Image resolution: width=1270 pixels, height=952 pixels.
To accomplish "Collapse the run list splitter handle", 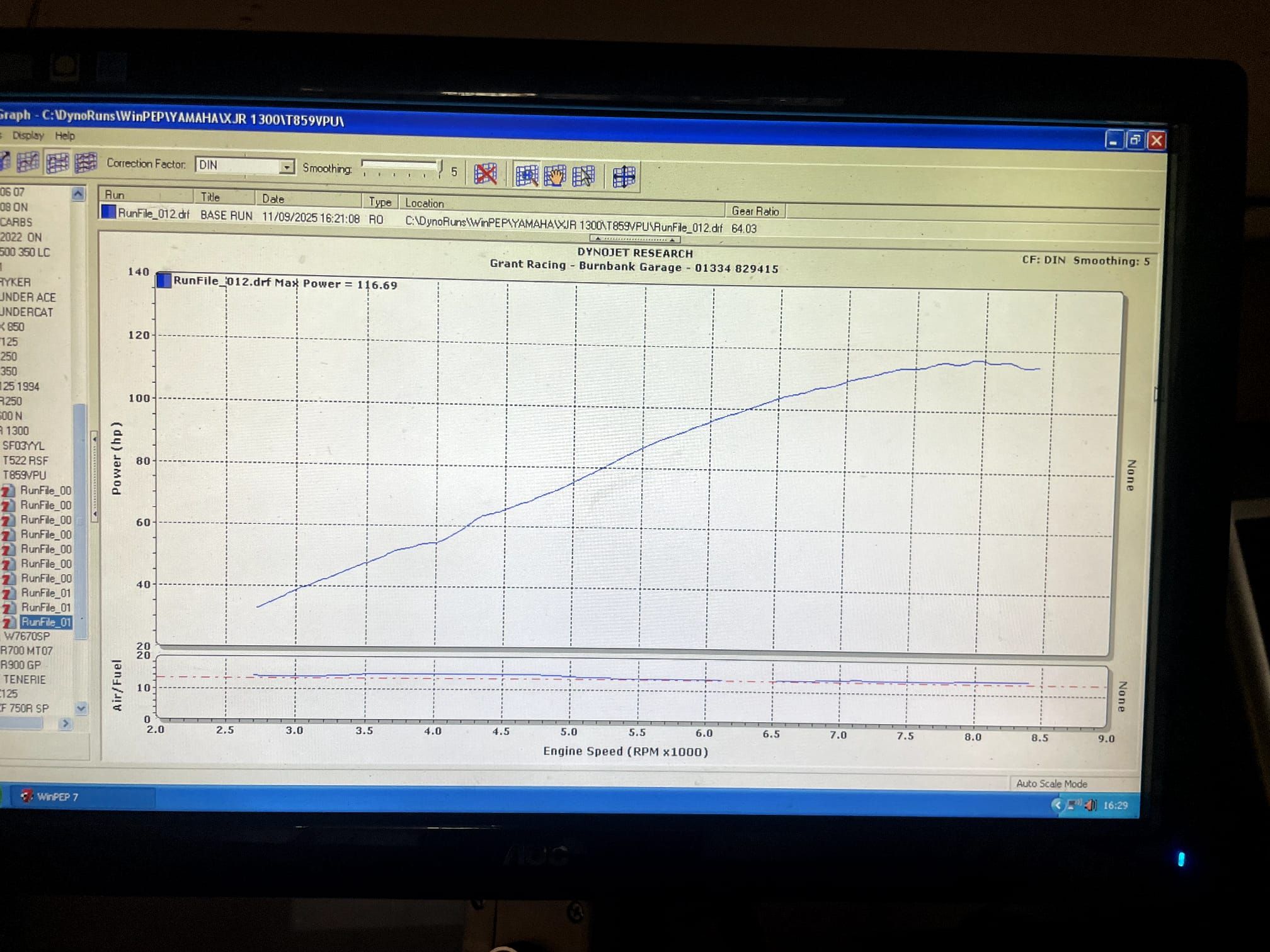I will pyautogui.click(x=634, y=239).
